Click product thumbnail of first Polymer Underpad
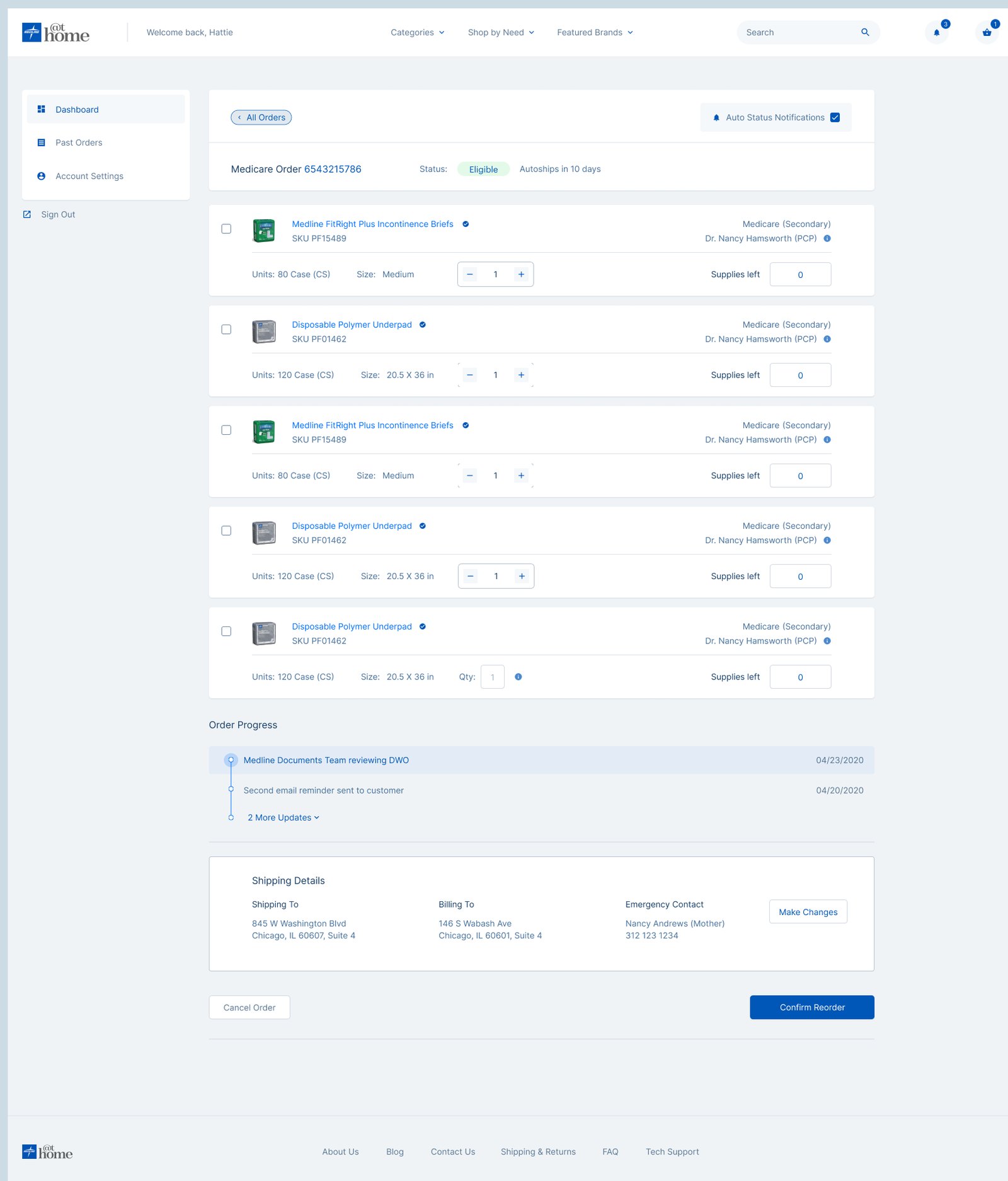The width and height of the screenshot is (1008, 1181). coord(264,331)
